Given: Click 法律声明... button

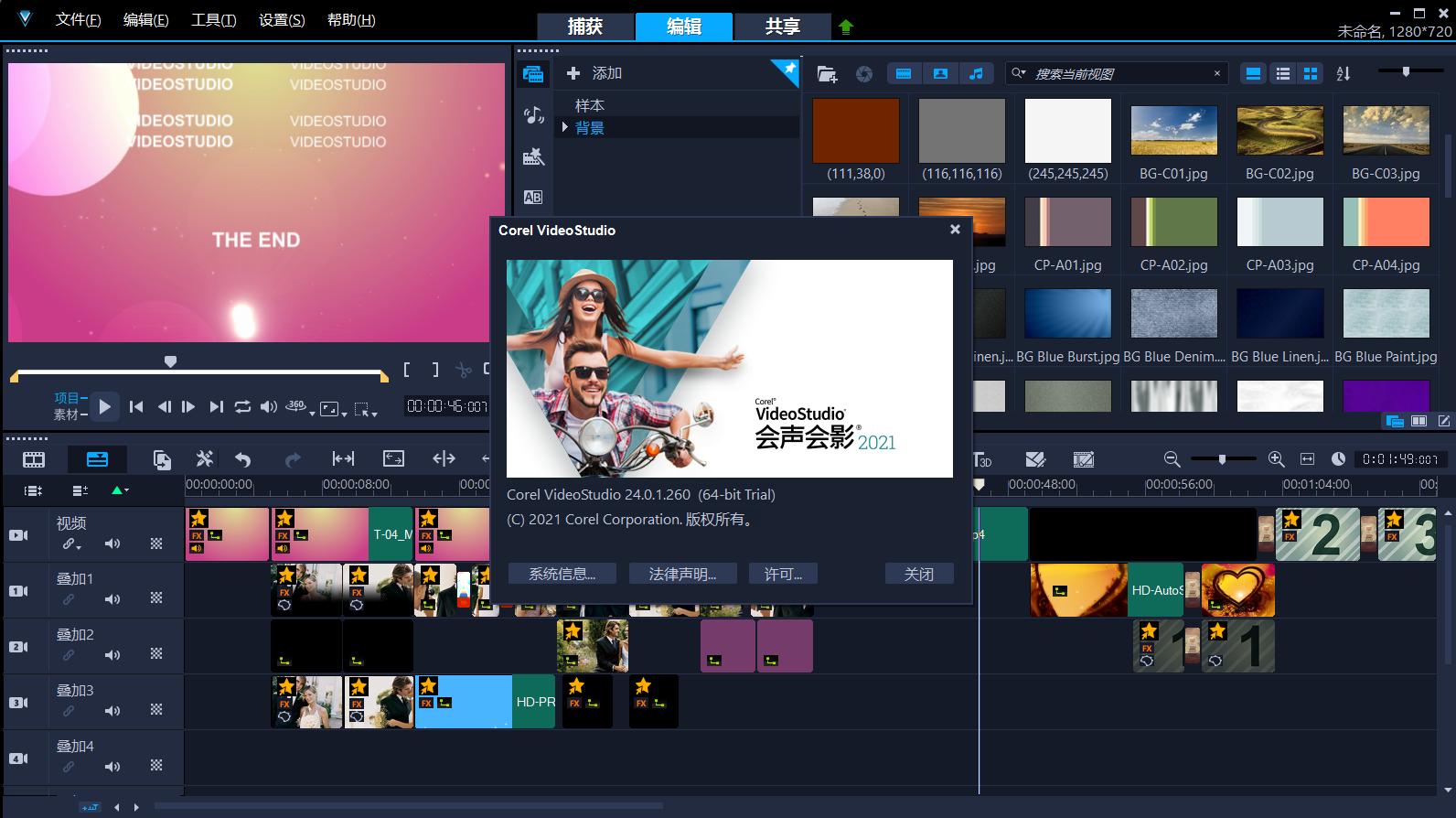Looking at the screenshot, I should pyautogui.click(x=682, y=574).
